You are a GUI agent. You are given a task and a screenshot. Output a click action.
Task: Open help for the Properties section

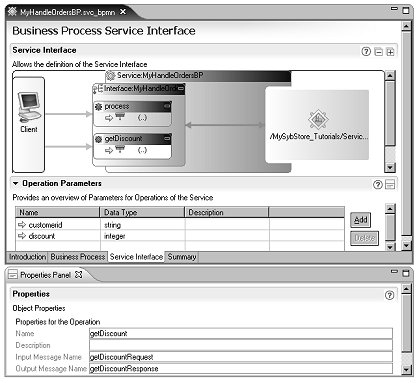(x=389, y=295)
